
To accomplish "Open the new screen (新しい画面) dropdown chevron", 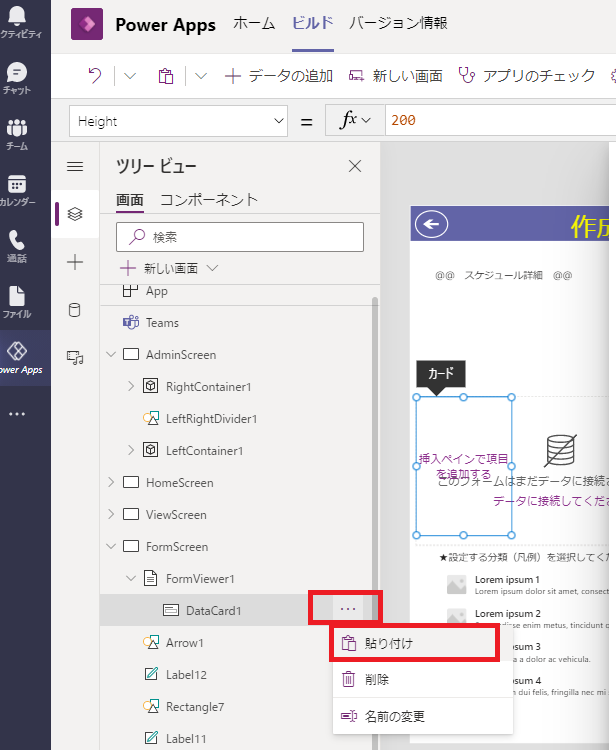I will pos(212,268).
